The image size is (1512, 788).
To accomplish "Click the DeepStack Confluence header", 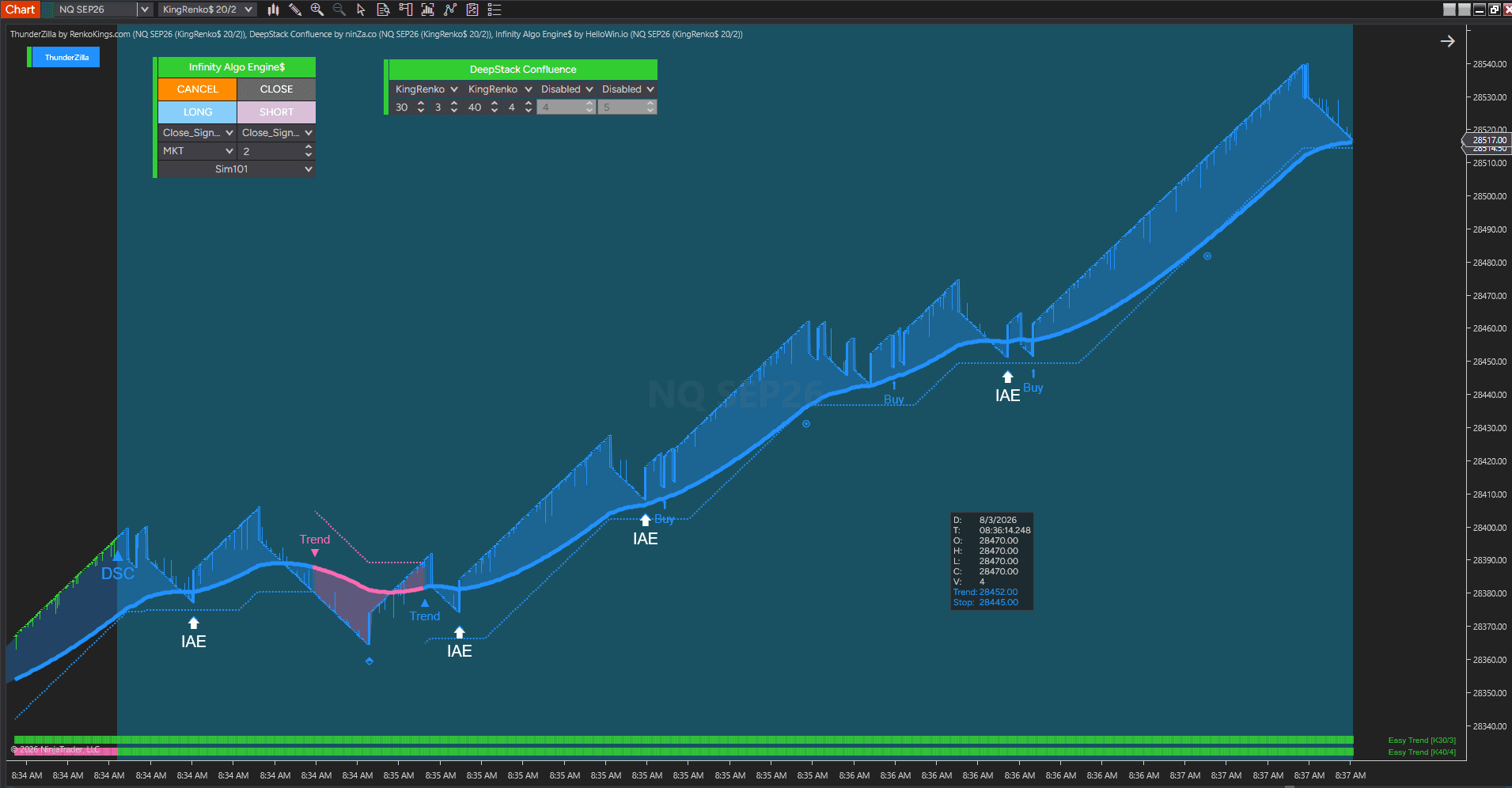I will (x=523, y=70).
